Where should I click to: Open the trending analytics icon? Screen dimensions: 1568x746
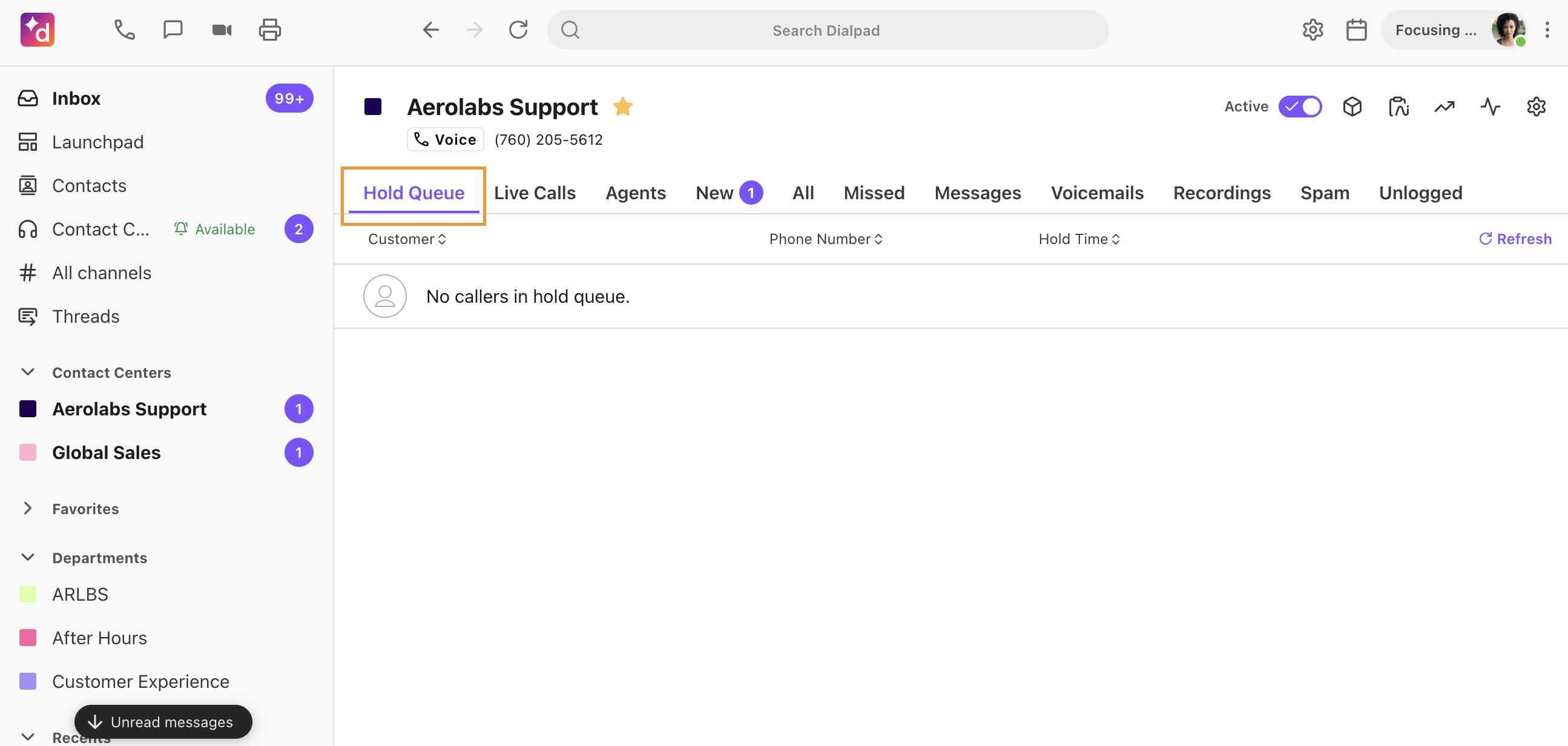click(1444, 107)
